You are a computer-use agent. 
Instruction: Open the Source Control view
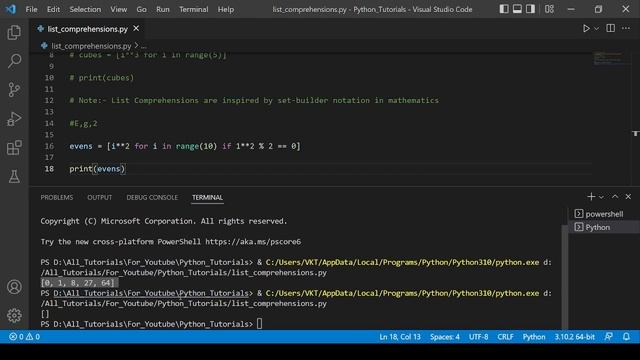coord(14,89)
